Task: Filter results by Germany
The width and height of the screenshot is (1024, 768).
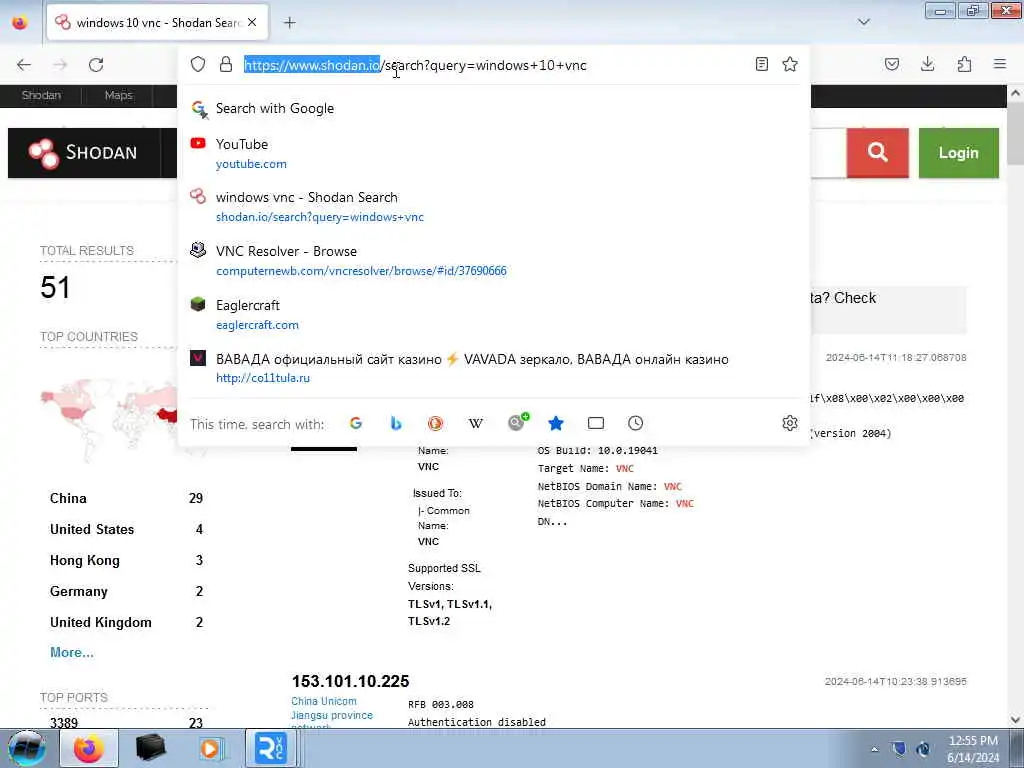Action: [x=79, y=592]
